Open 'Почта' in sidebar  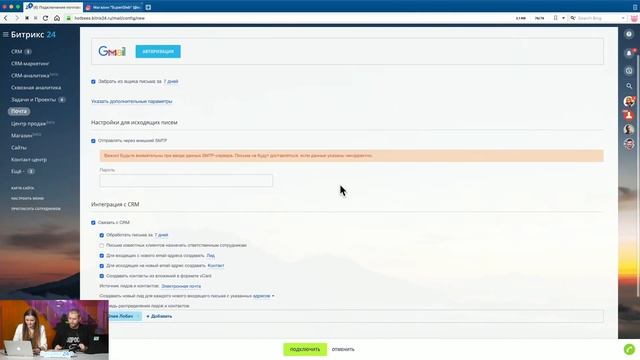(x=19, y=111)
